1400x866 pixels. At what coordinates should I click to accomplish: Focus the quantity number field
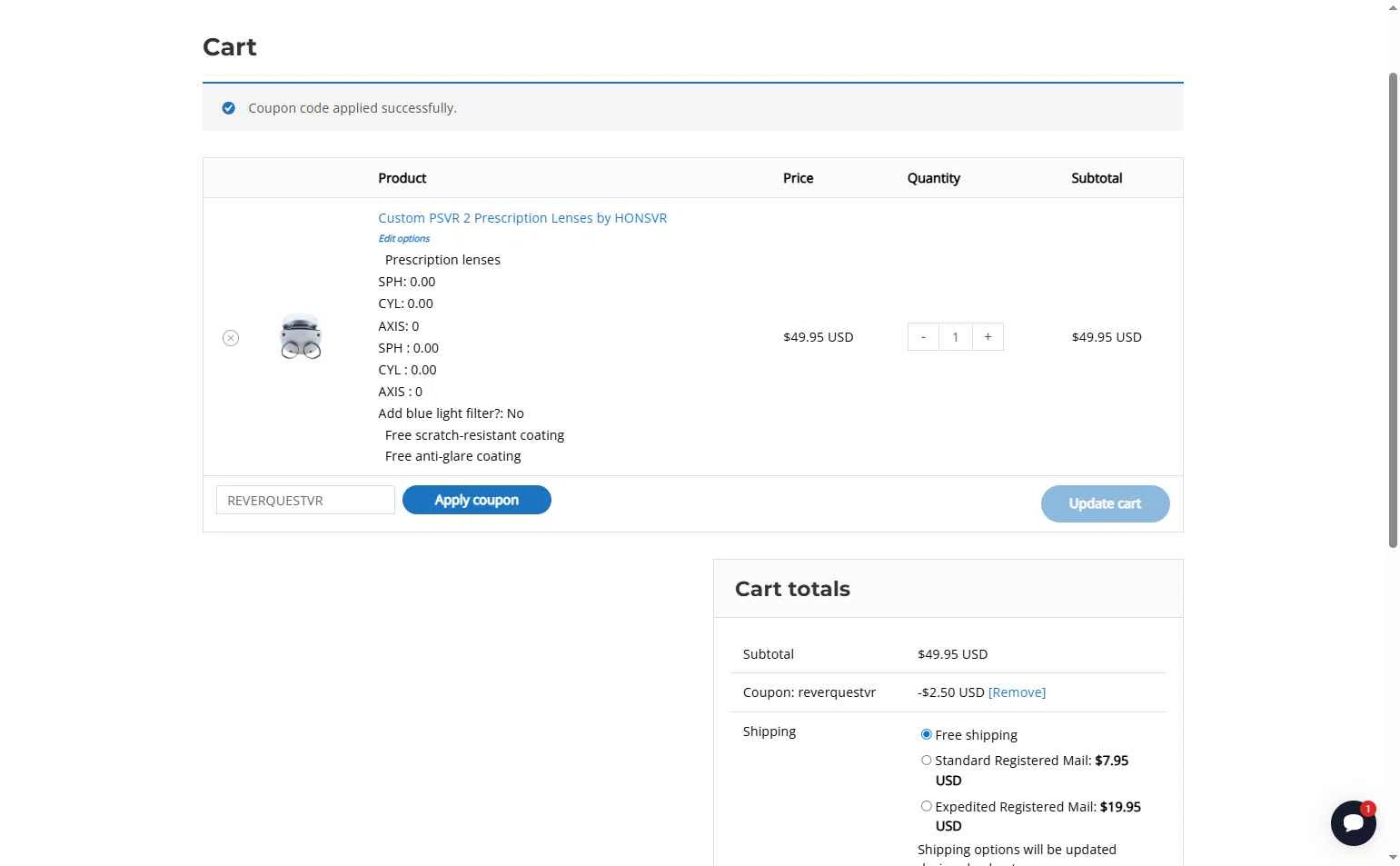point(955,337)
